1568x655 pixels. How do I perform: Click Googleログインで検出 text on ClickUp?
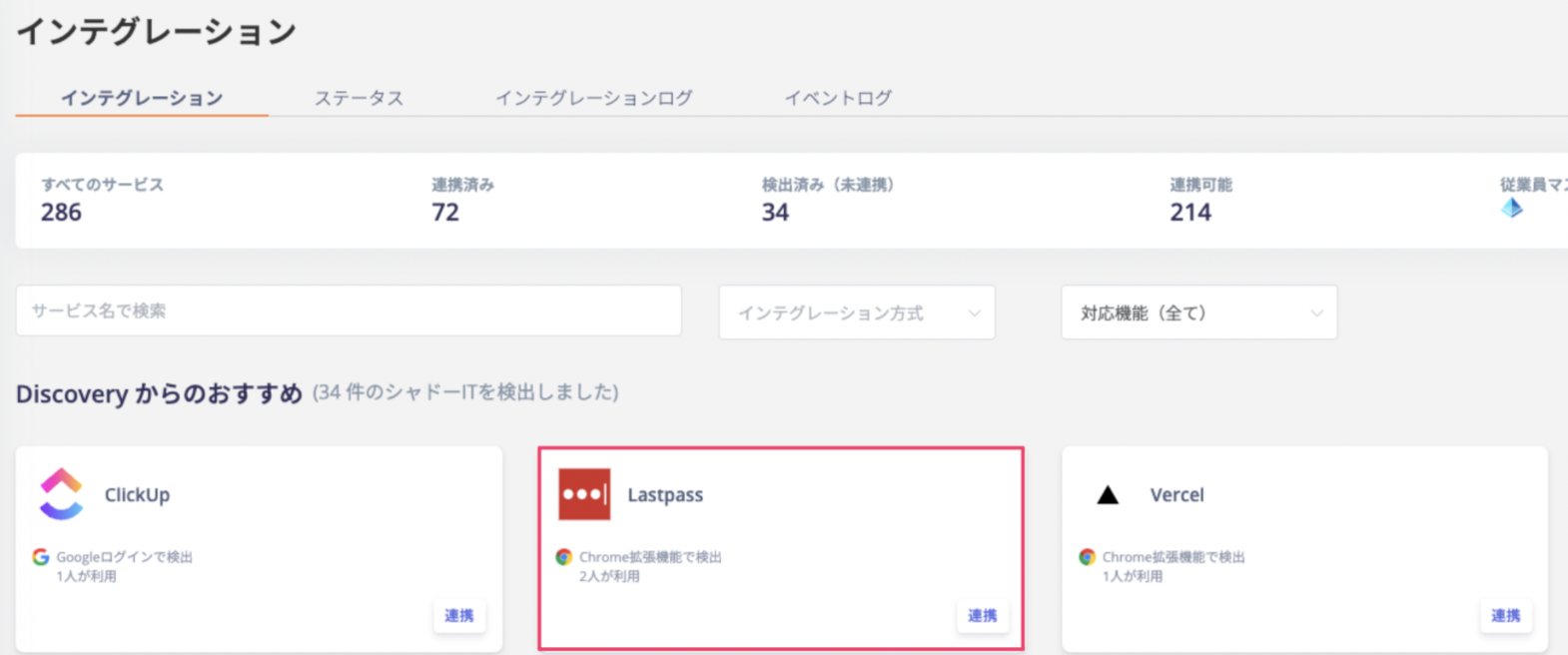124,557
